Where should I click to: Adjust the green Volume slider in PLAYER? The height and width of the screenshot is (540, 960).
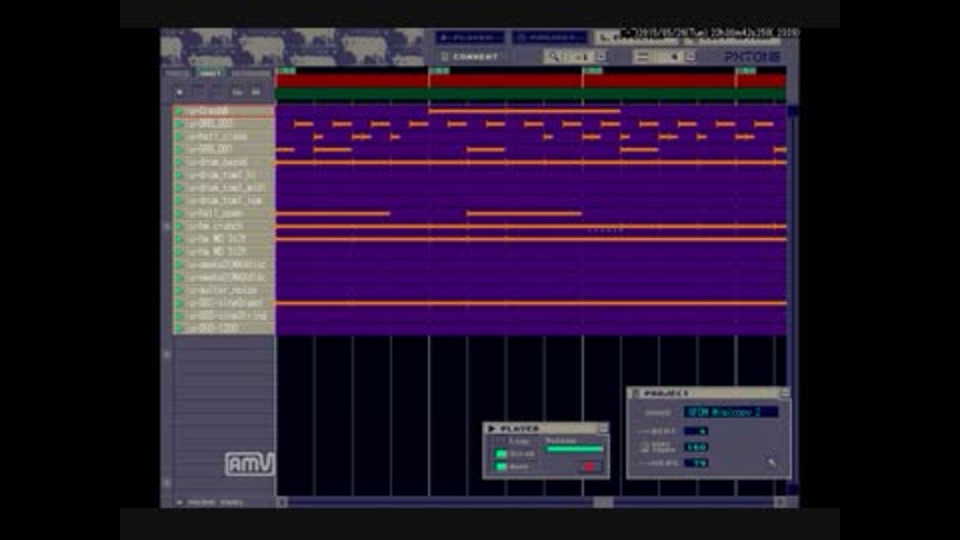[574, 449]
